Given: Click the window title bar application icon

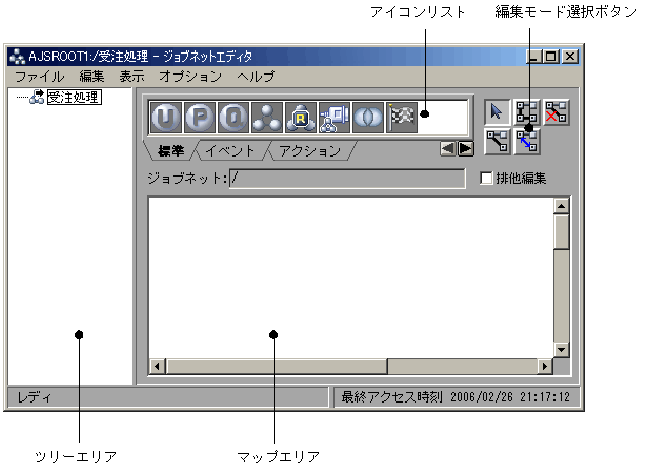Looking at the screenshot, I should (x=17, y=56).
